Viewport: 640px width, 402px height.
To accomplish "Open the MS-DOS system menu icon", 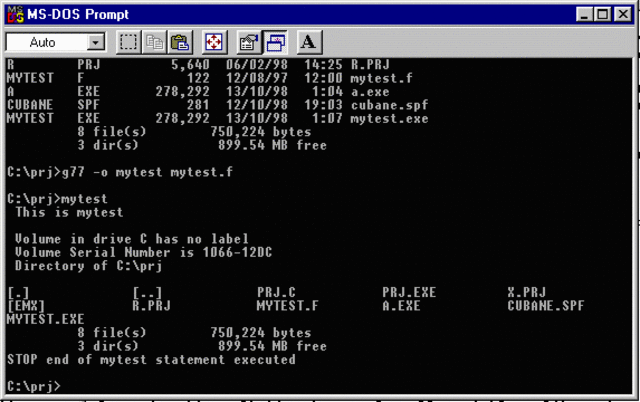I will 16,15.
